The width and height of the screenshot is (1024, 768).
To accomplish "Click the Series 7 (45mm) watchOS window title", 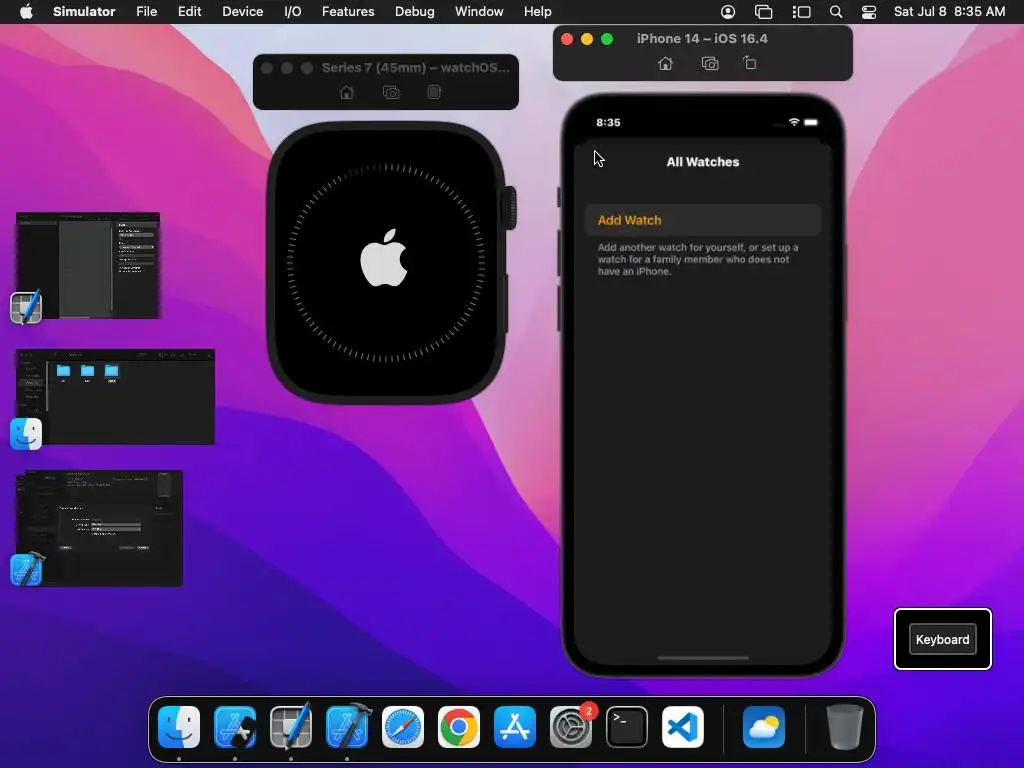I will (x=416, y=67).
